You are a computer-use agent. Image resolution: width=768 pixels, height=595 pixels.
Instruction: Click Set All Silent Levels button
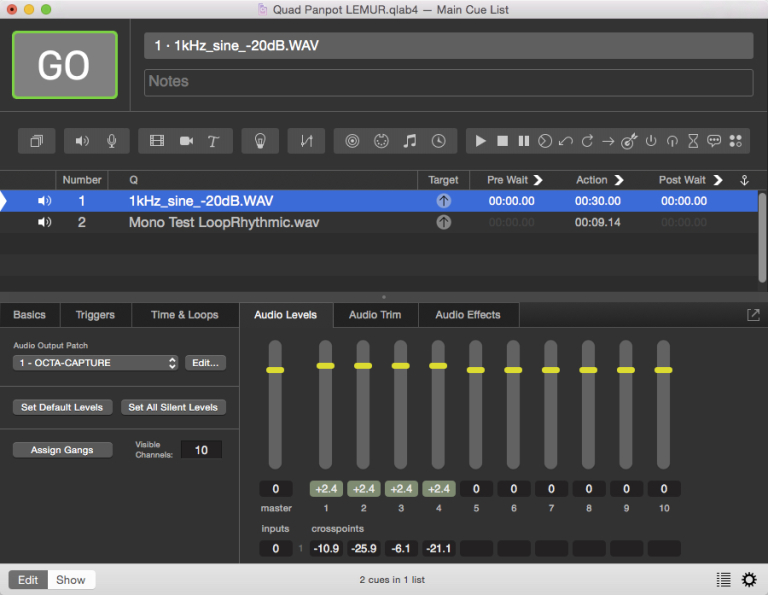(174, 407)
